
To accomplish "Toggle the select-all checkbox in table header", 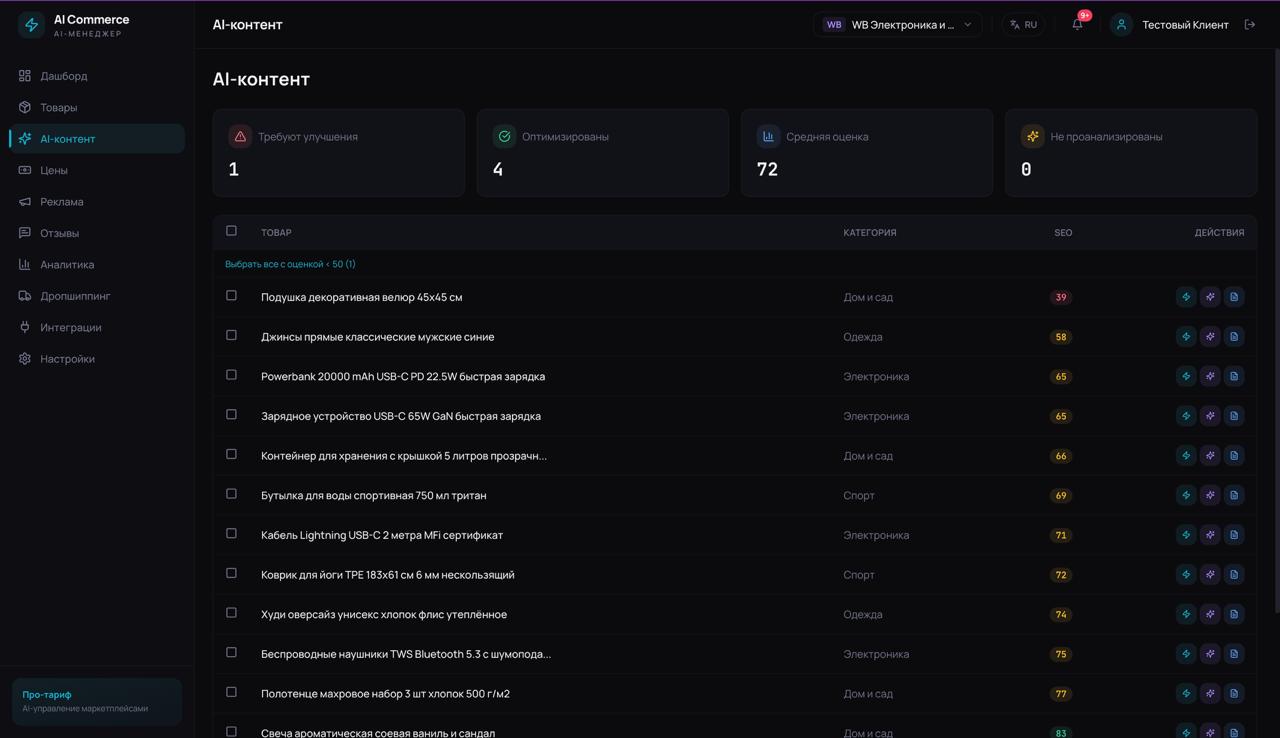I will pyautogui.click(x=231, y=231).
